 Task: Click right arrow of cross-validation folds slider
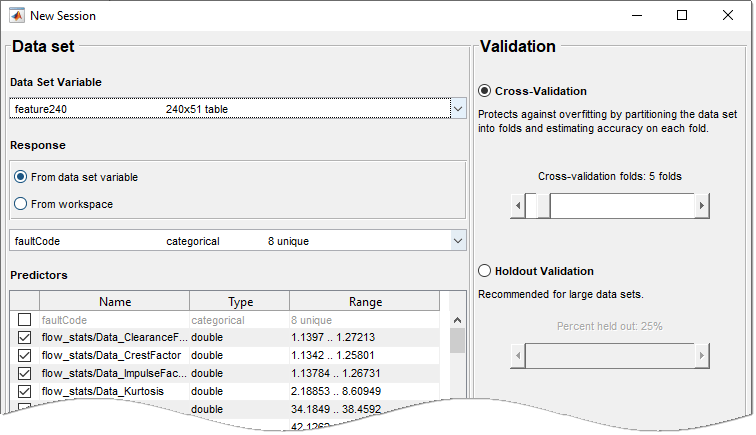(702, 206)
